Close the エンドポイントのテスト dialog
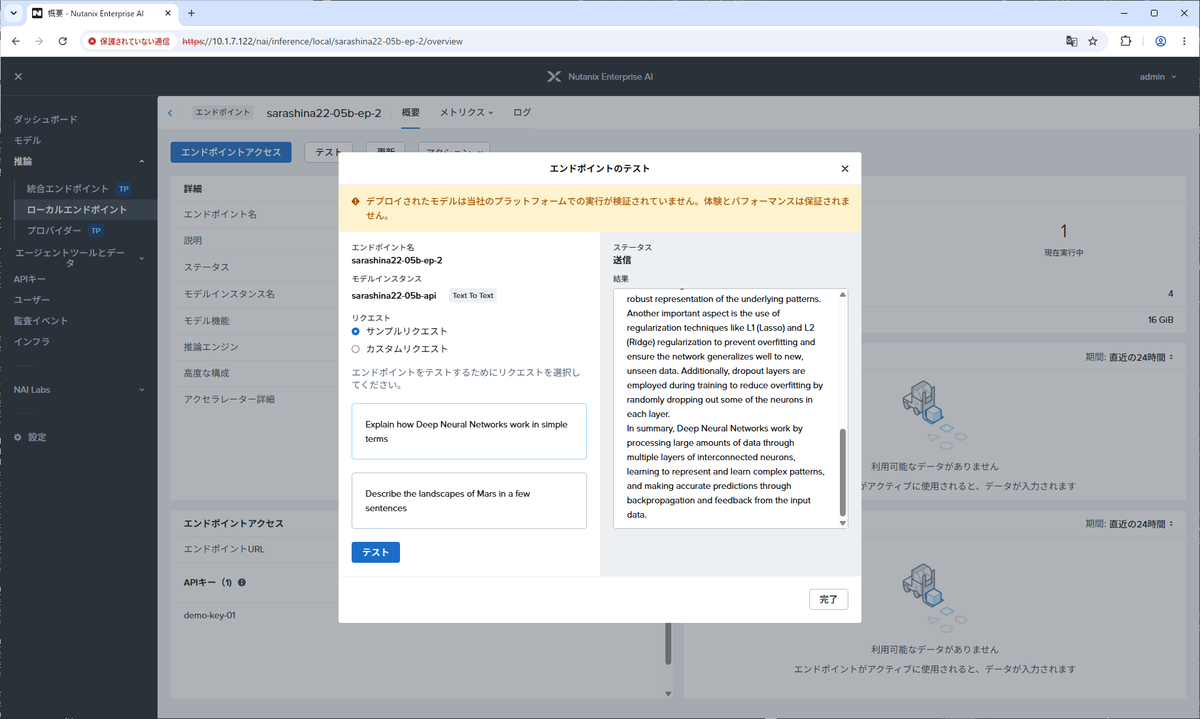 [845, 169]
